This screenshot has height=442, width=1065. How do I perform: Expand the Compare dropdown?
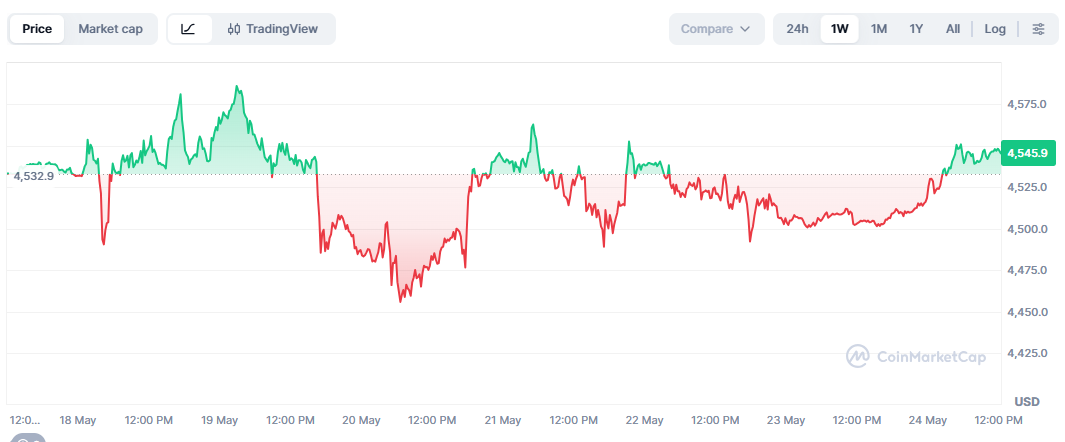pos(716,29)
